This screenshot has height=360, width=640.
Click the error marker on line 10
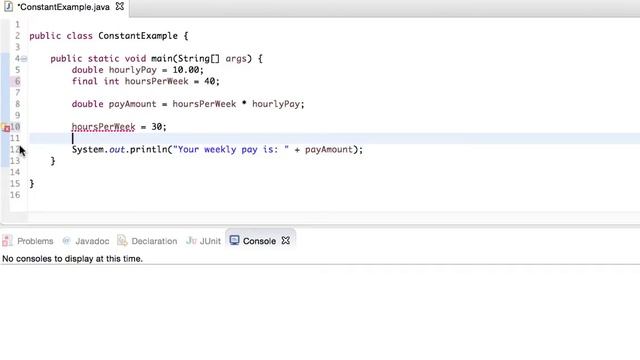click(x=6, y=128)
